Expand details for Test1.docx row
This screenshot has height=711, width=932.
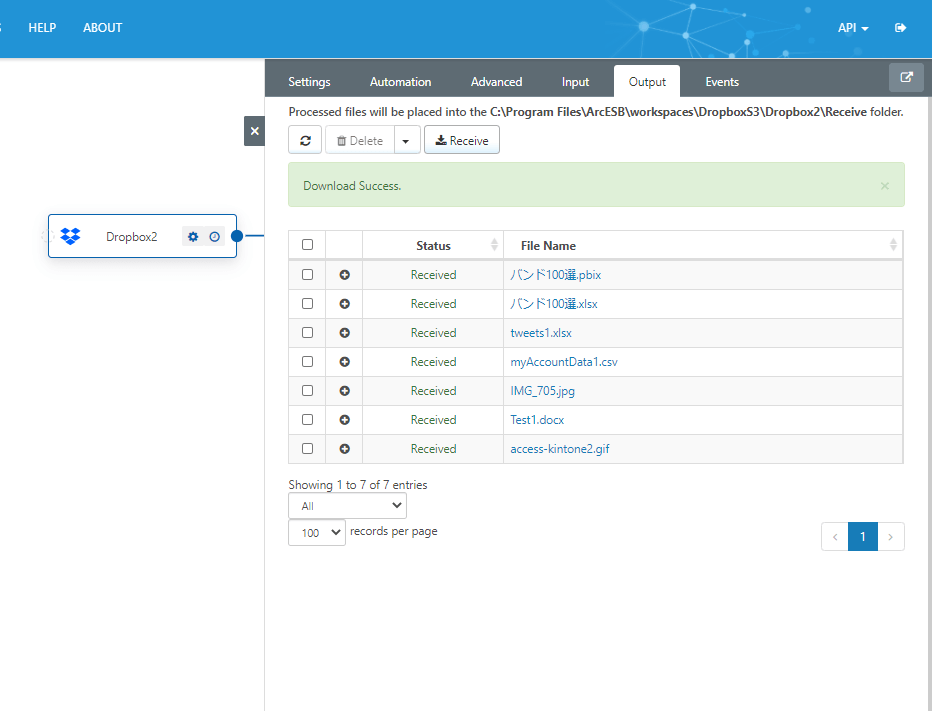(x=344, y=420)
